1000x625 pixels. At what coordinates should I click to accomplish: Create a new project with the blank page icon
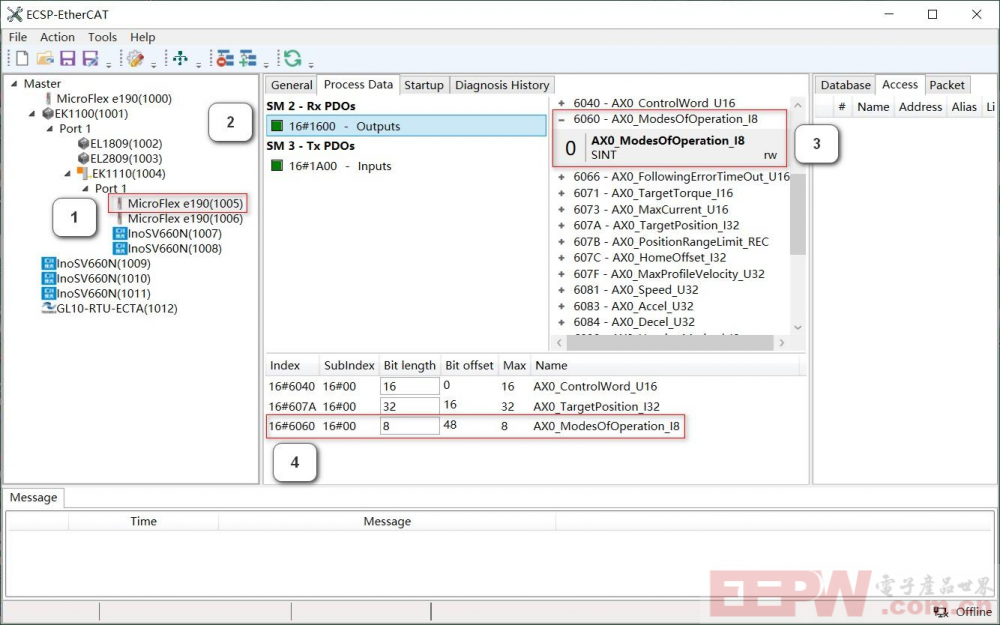(22, 59)
